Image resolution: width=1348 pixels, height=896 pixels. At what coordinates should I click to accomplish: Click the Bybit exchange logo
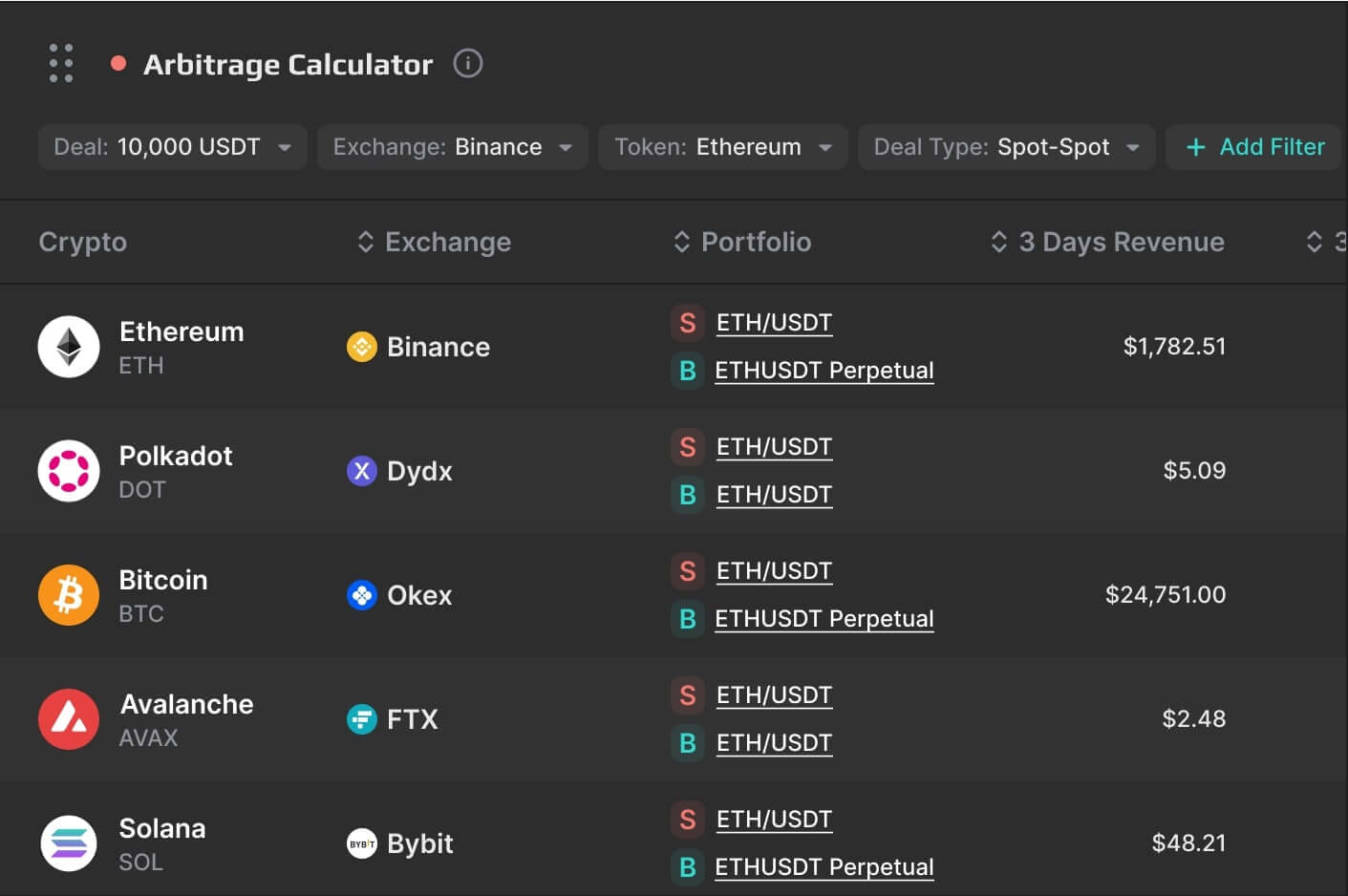pyautogui.click(x=363, y=843)
